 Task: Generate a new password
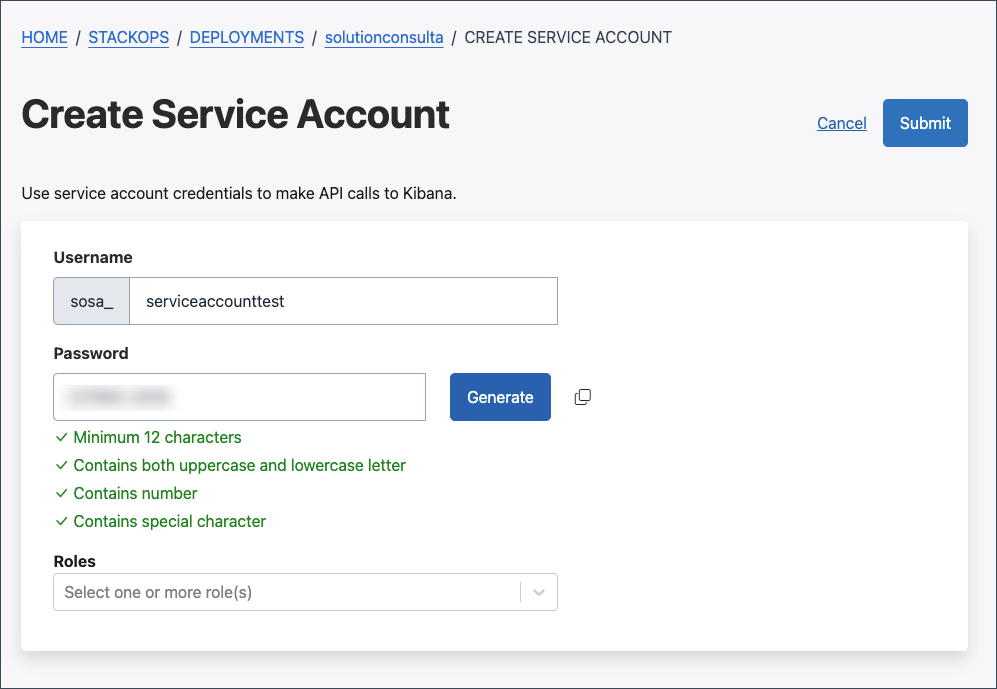(x=500, y=397)
